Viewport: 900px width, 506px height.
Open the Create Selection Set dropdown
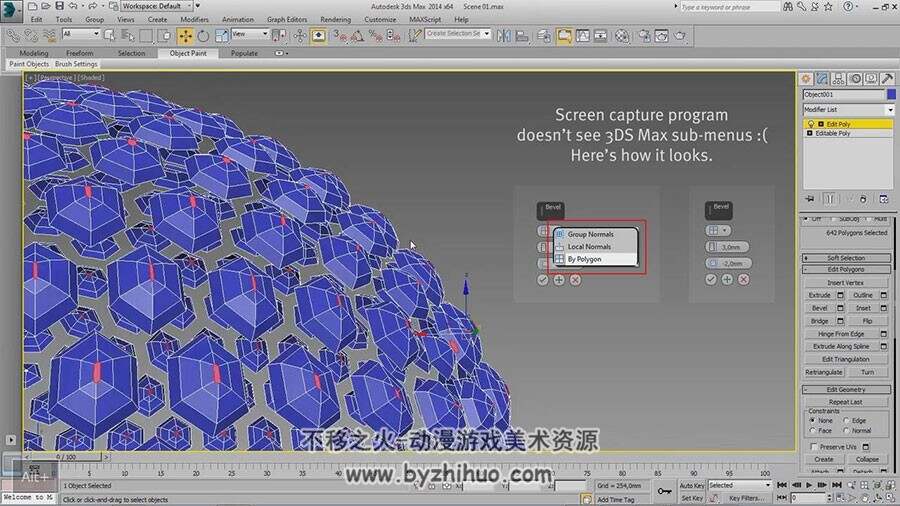point(457,34)
